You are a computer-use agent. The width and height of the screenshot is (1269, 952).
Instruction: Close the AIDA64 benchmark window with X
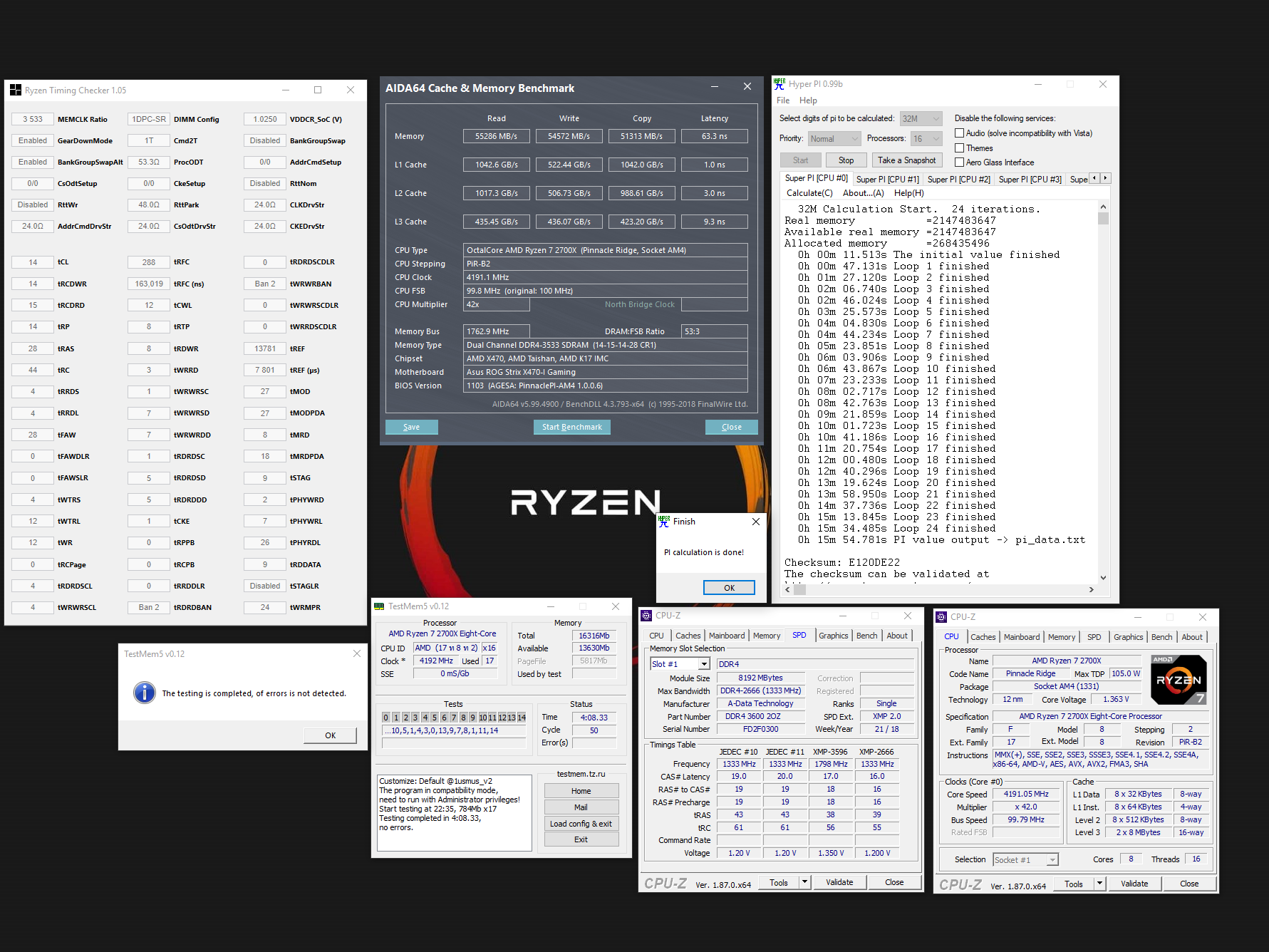pyautogui.click(x=747, y=86)
